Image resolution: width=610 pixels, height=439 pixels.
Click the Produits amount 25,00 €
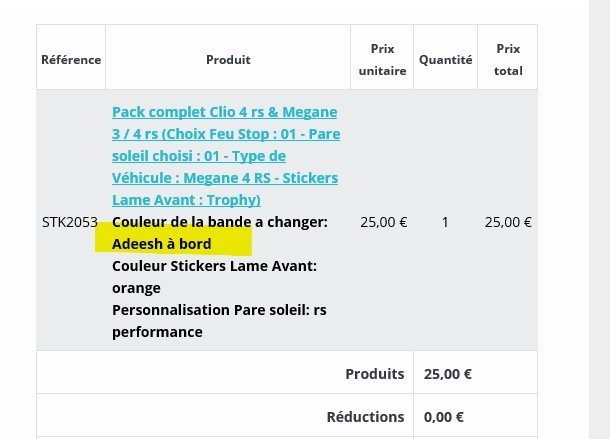click(x=448, y=374)
